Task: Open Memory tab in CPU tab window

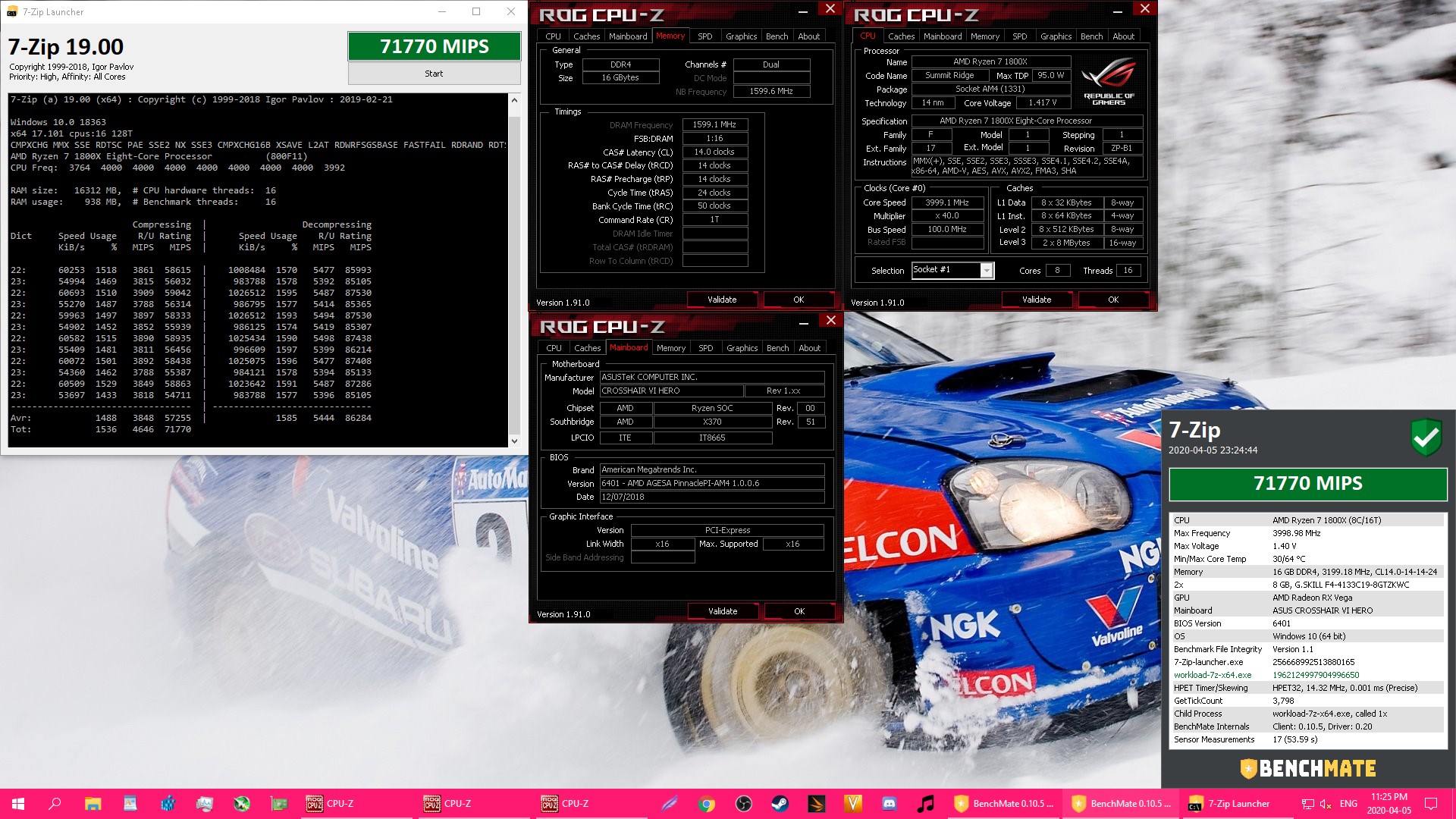Action: pos(984,36)
